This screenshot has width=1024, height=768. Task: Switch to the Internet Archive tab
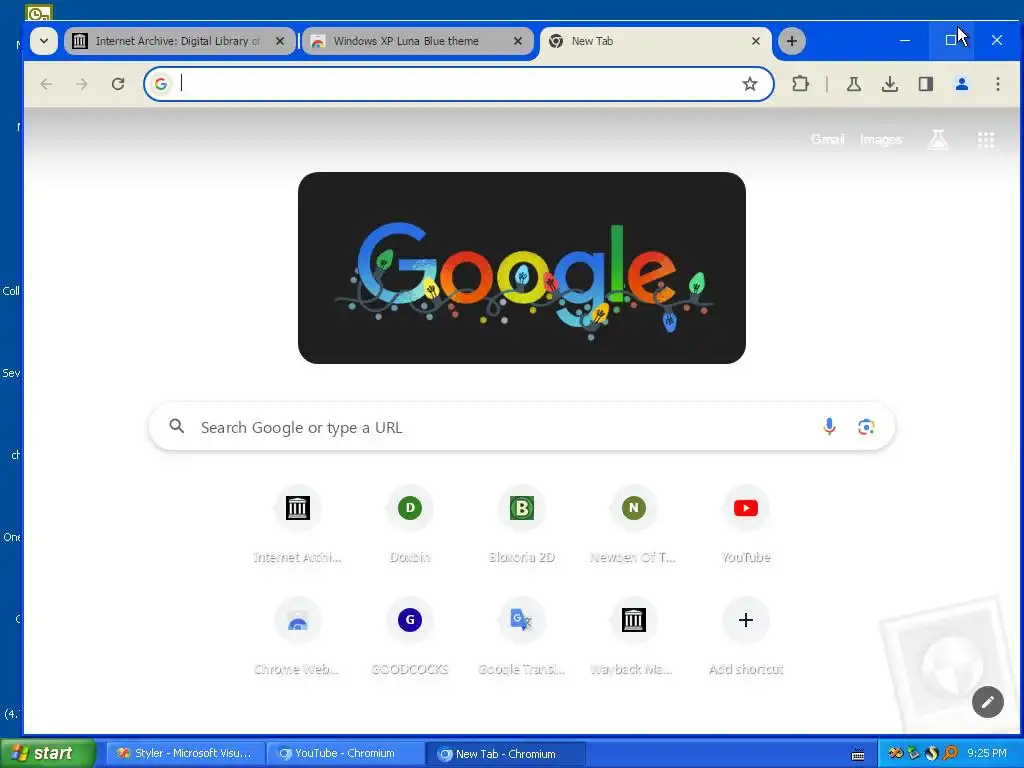point(180,41)
